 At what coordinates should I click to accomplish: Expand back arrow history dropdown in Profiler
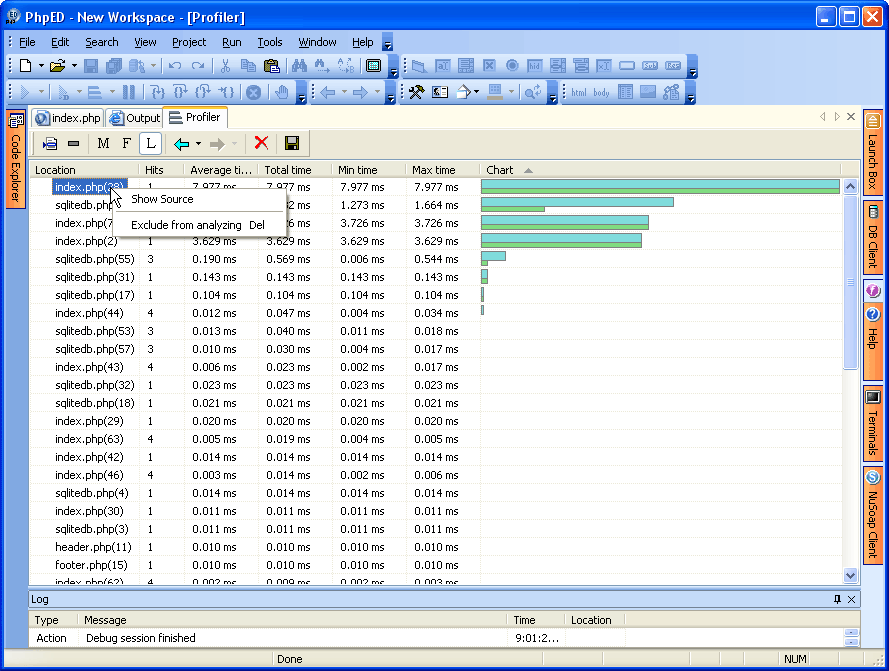coord(198,143)
